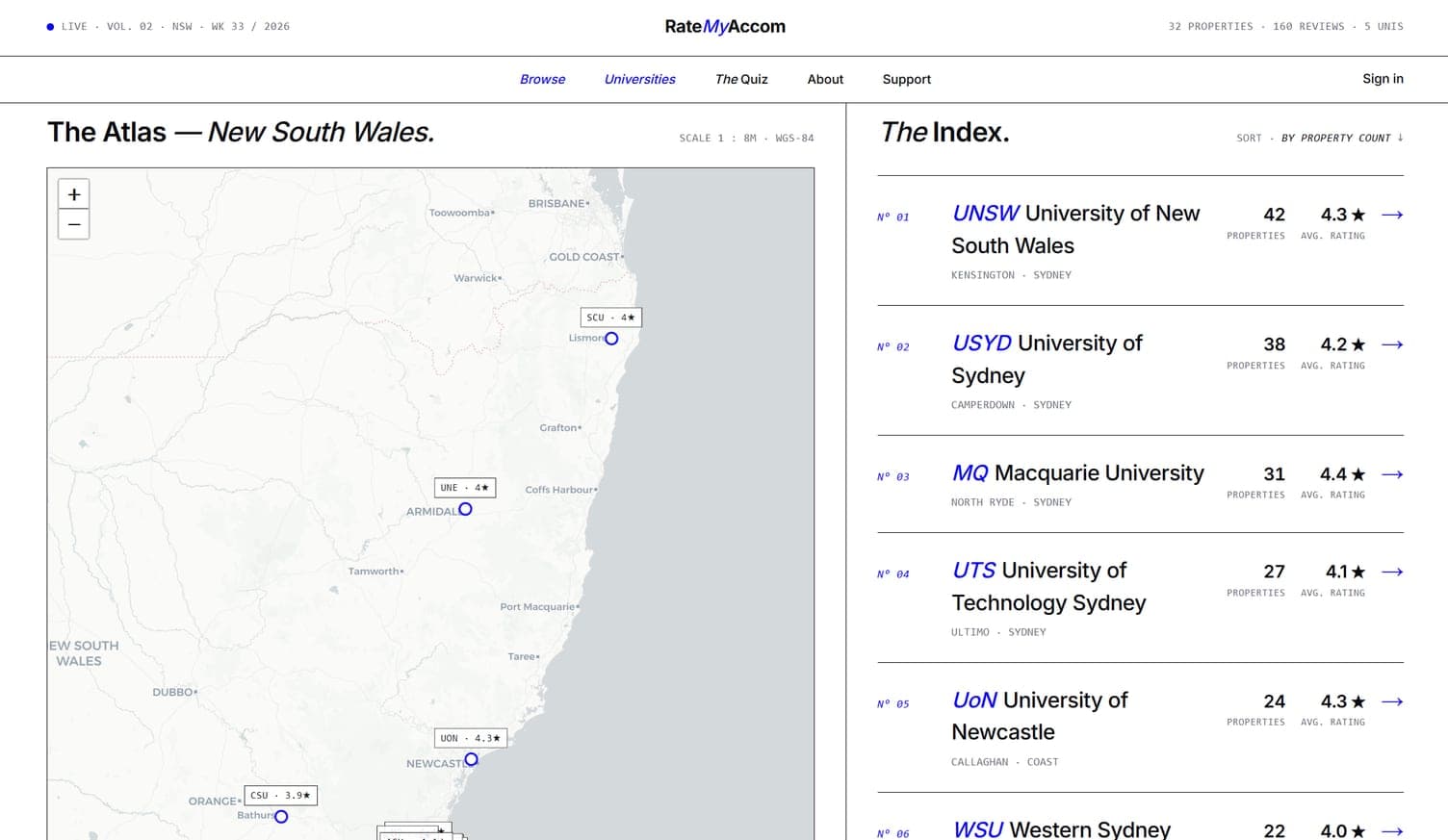The height and width of the screenshot is (840, 1448).
Task: Open the UNE 4★ map label
Action: pyautogui.click(x=465, y=488)
